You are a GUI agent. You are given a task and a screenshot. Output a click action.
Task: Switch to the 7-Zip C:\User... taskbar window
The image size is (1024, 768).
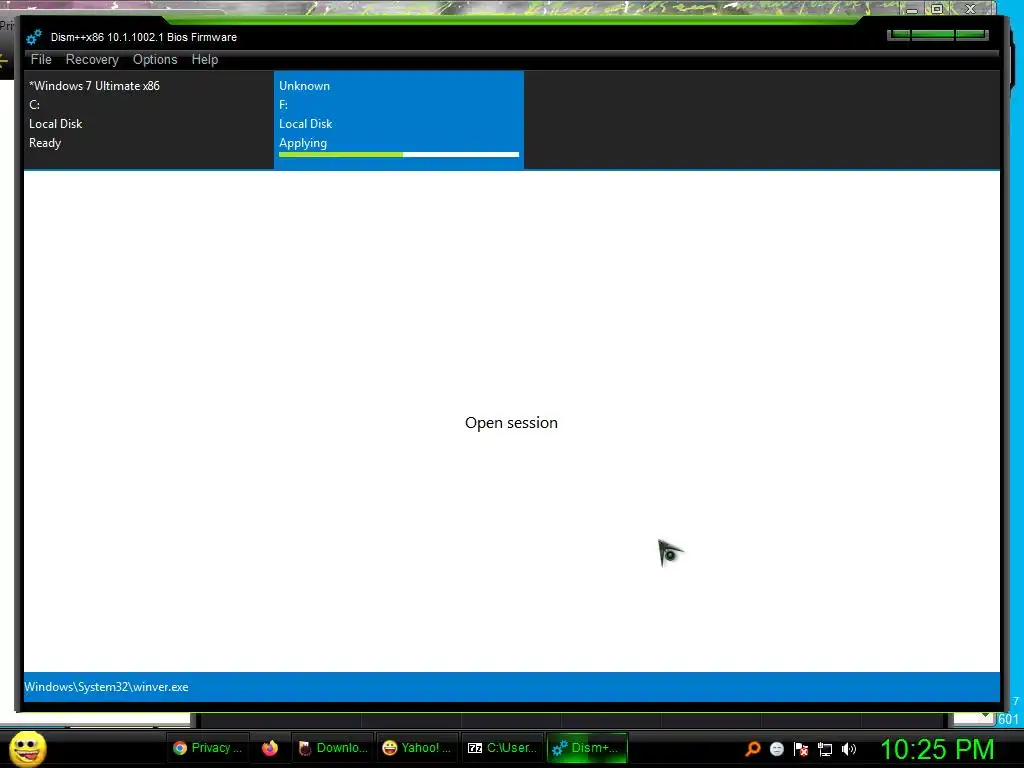coord(502,748)
